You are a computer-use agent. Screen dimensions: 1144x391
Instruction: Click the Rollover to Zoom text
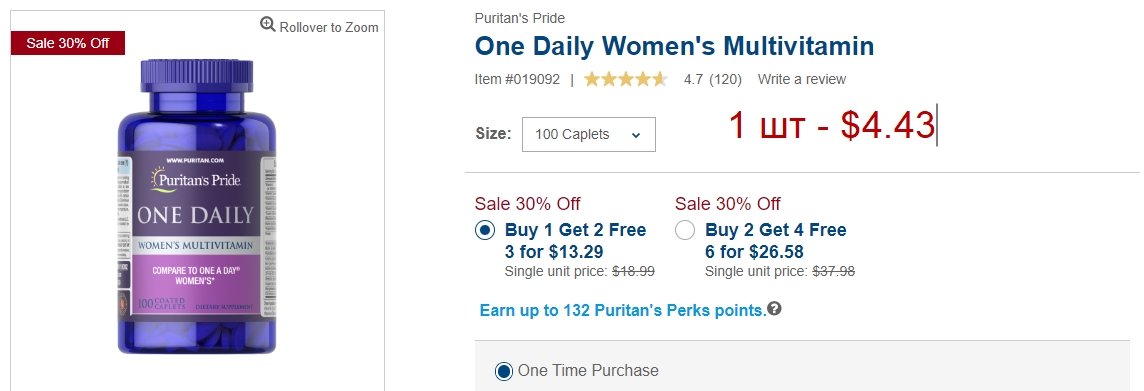tap(329, 27)
